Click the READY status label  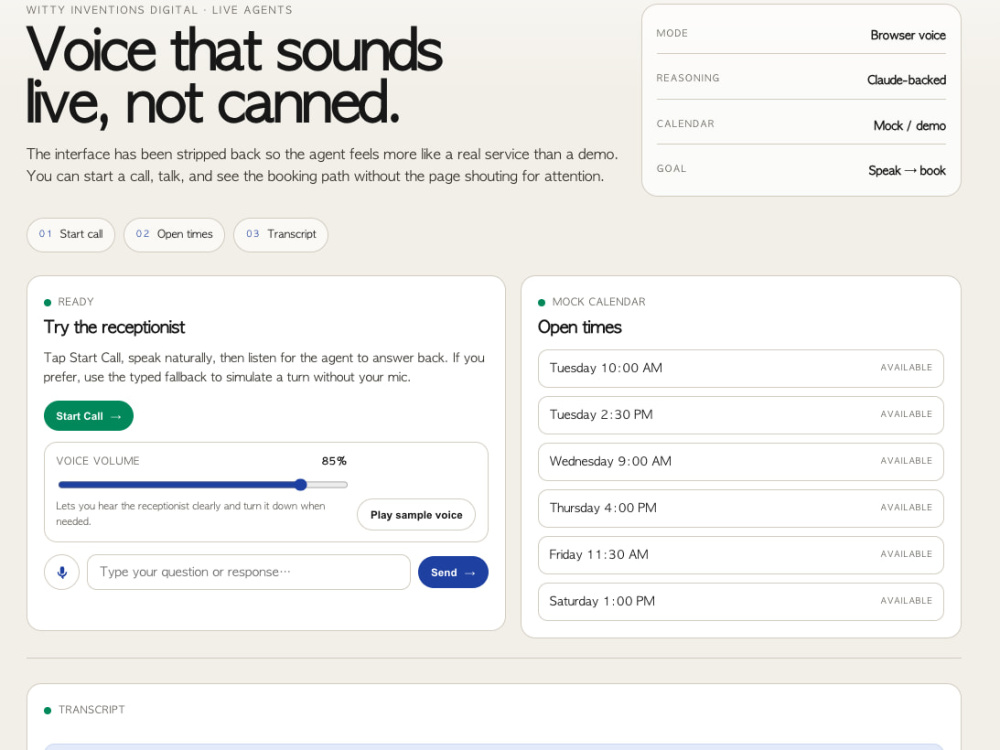click(x=75, y=302)
